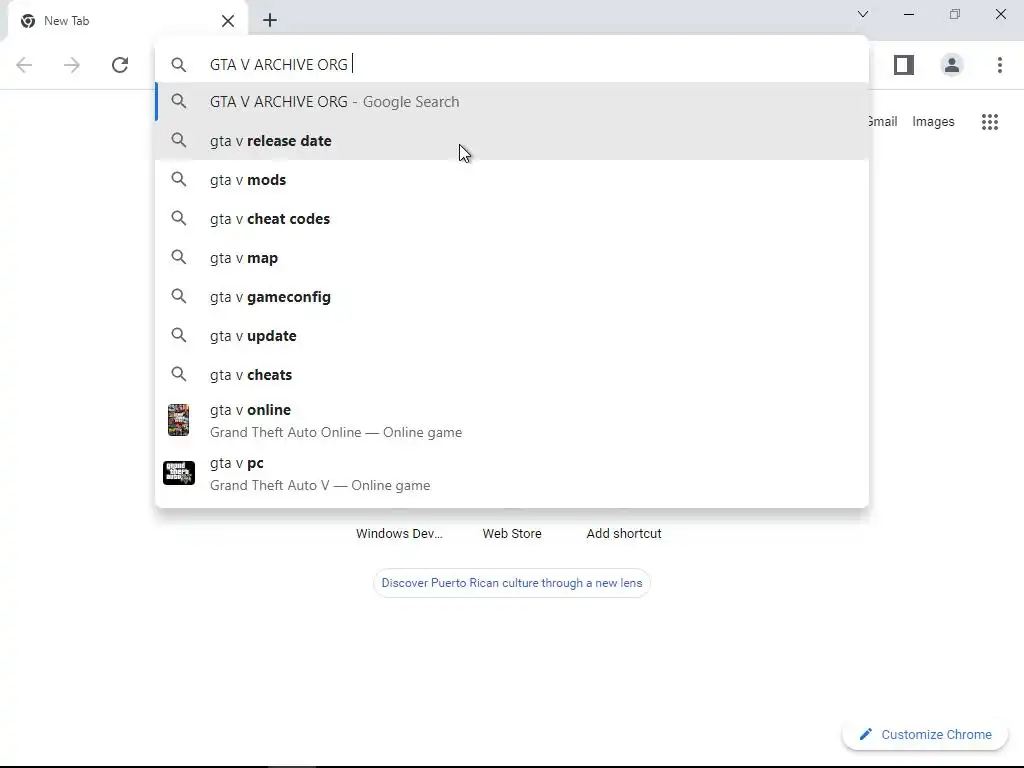Select gta v cheat codes suggestion
This screenshot has height=768, width=1024.
512,219
